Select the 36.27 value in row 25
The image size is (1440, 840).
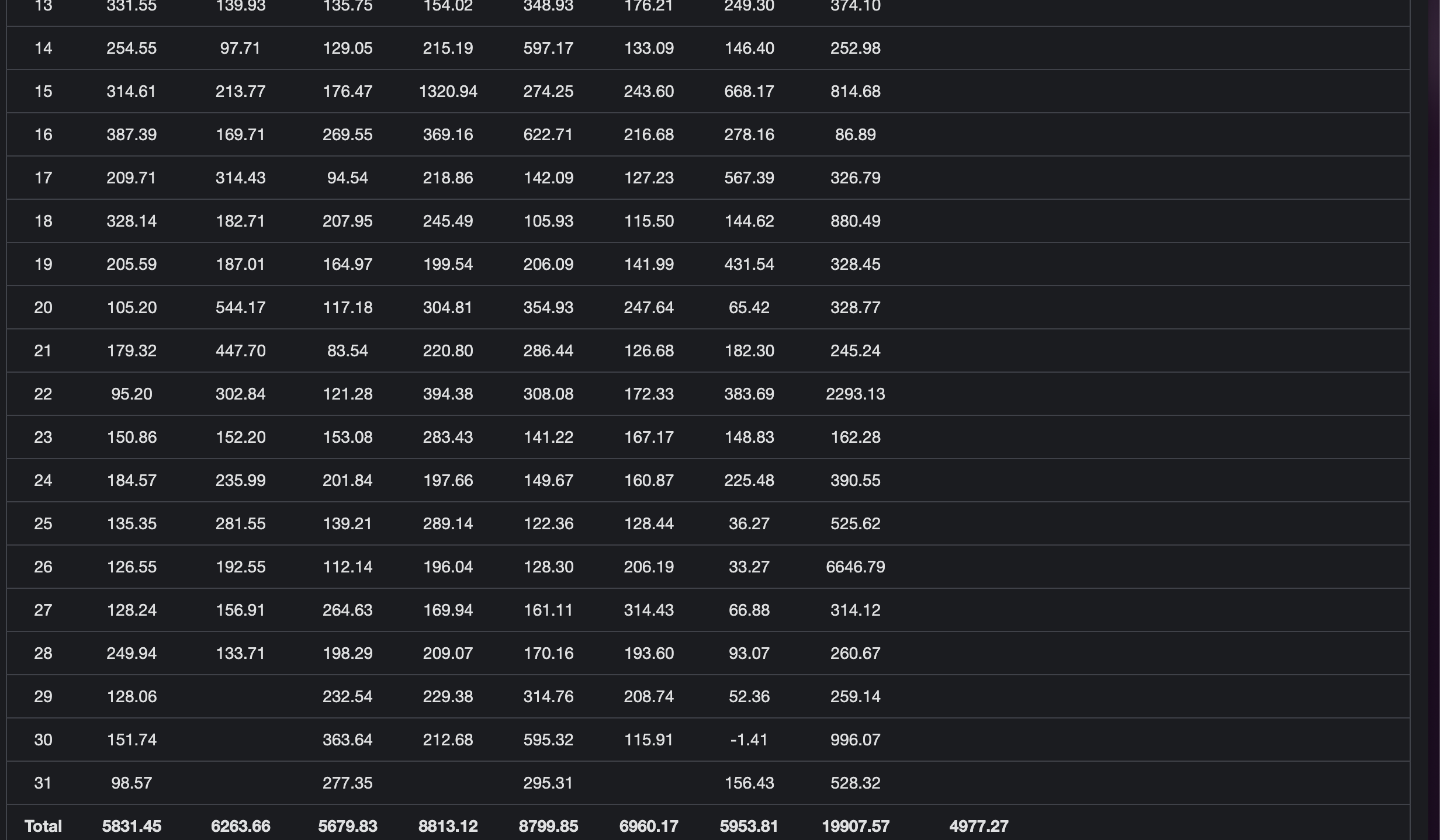point(749,524)
